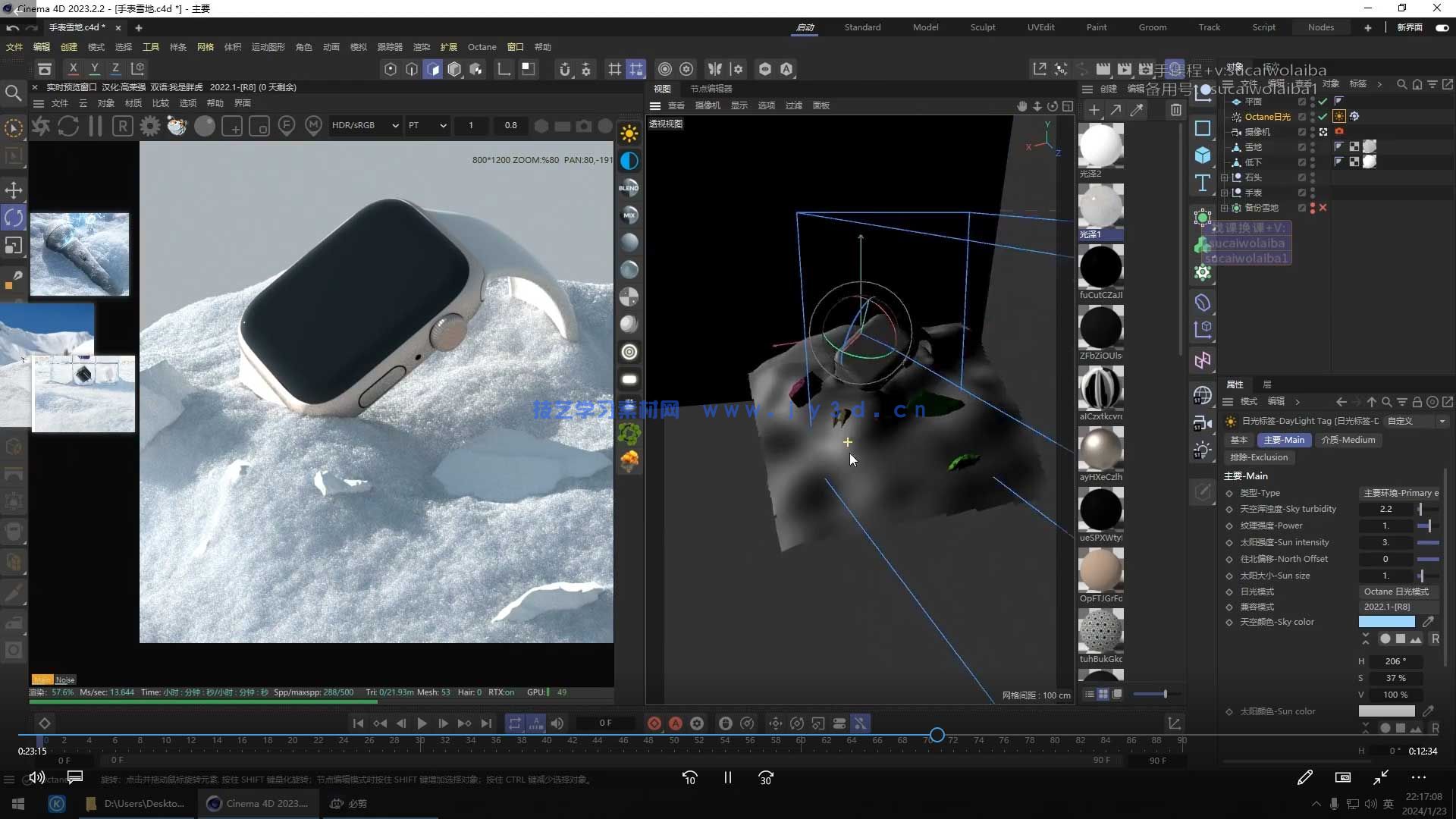Select the Rotate tool in left toolbar

coord(14,218)
